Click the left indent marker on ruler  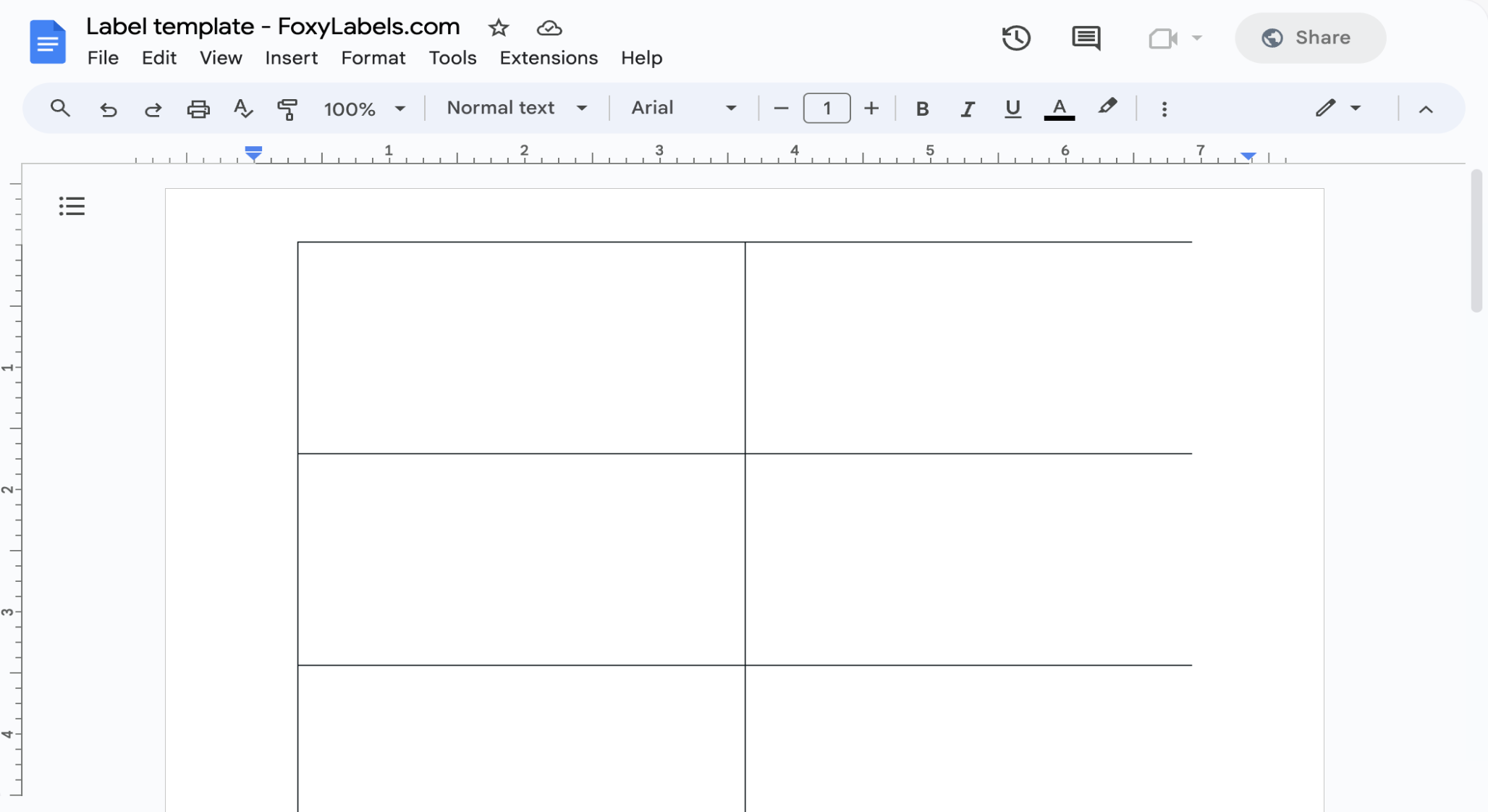[253, 153]
